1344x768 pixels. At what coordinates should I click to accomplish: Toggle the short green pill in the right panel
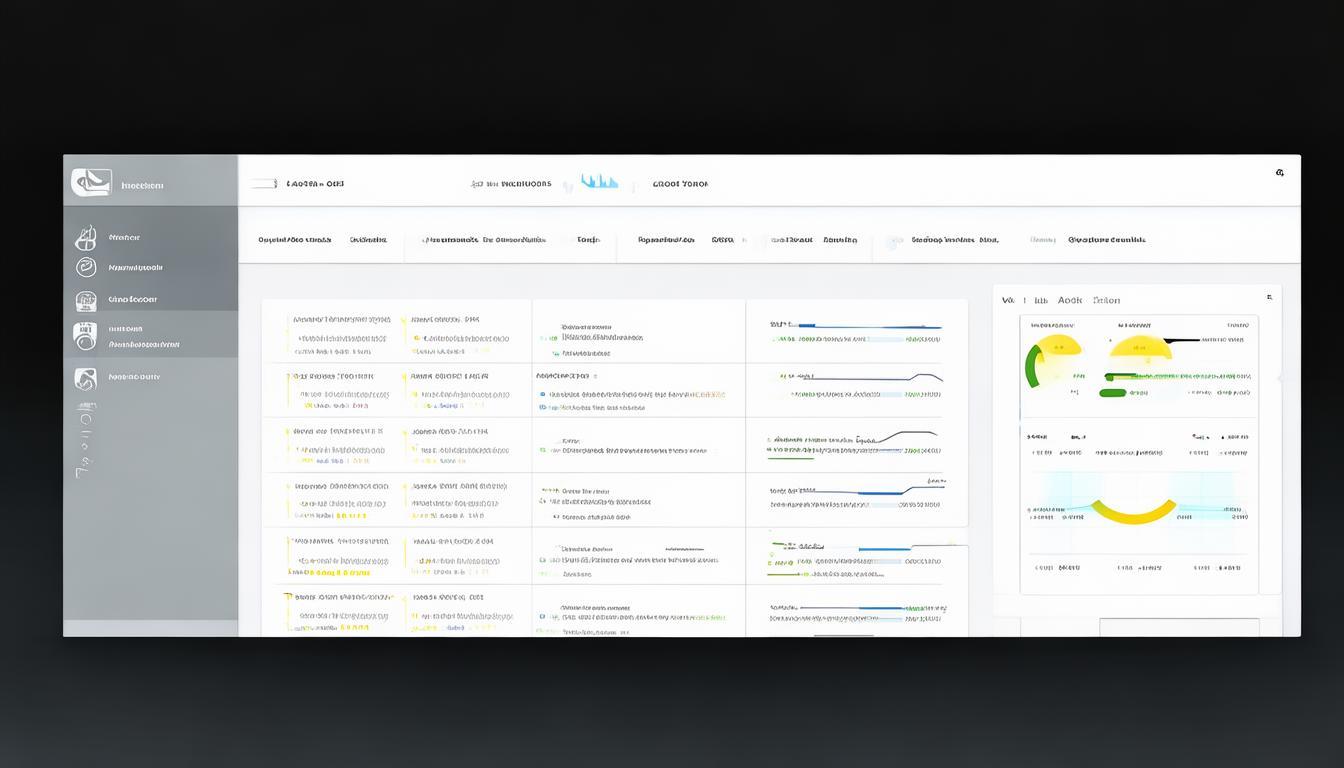tap(1112, 393)
